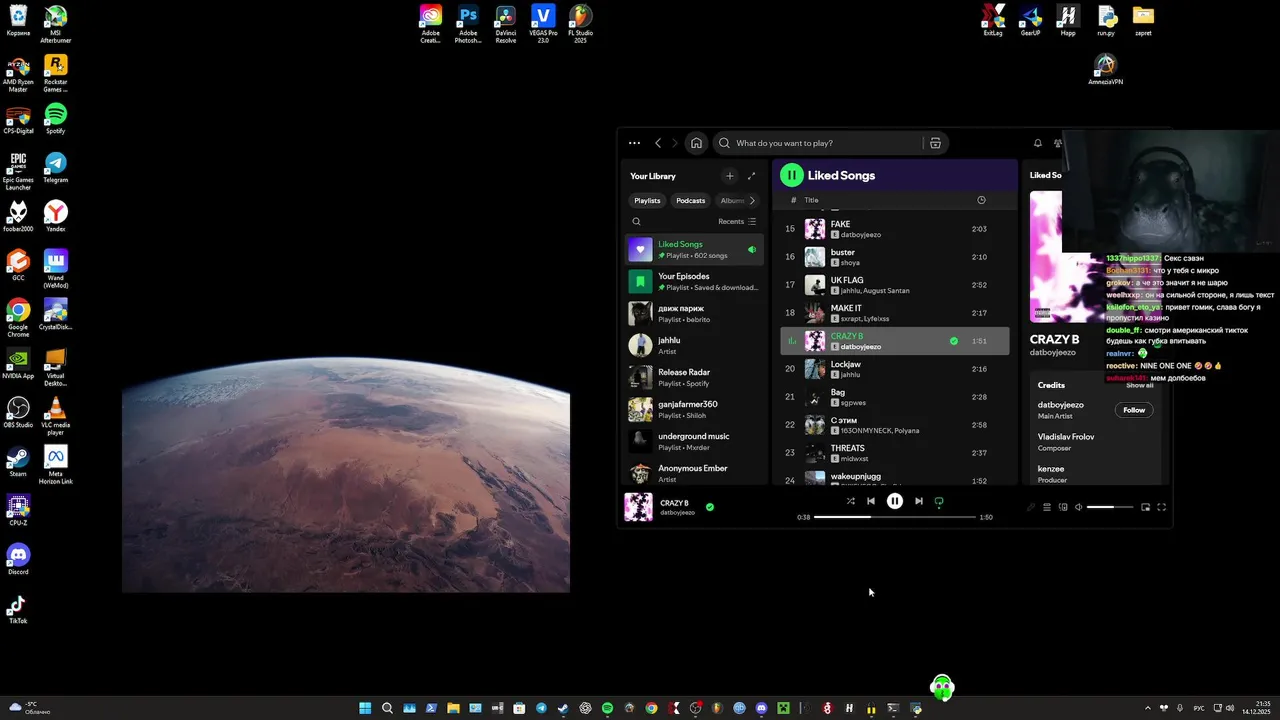Select track Bag by sgpwes
1280x720 pixels.
(895, 397)
